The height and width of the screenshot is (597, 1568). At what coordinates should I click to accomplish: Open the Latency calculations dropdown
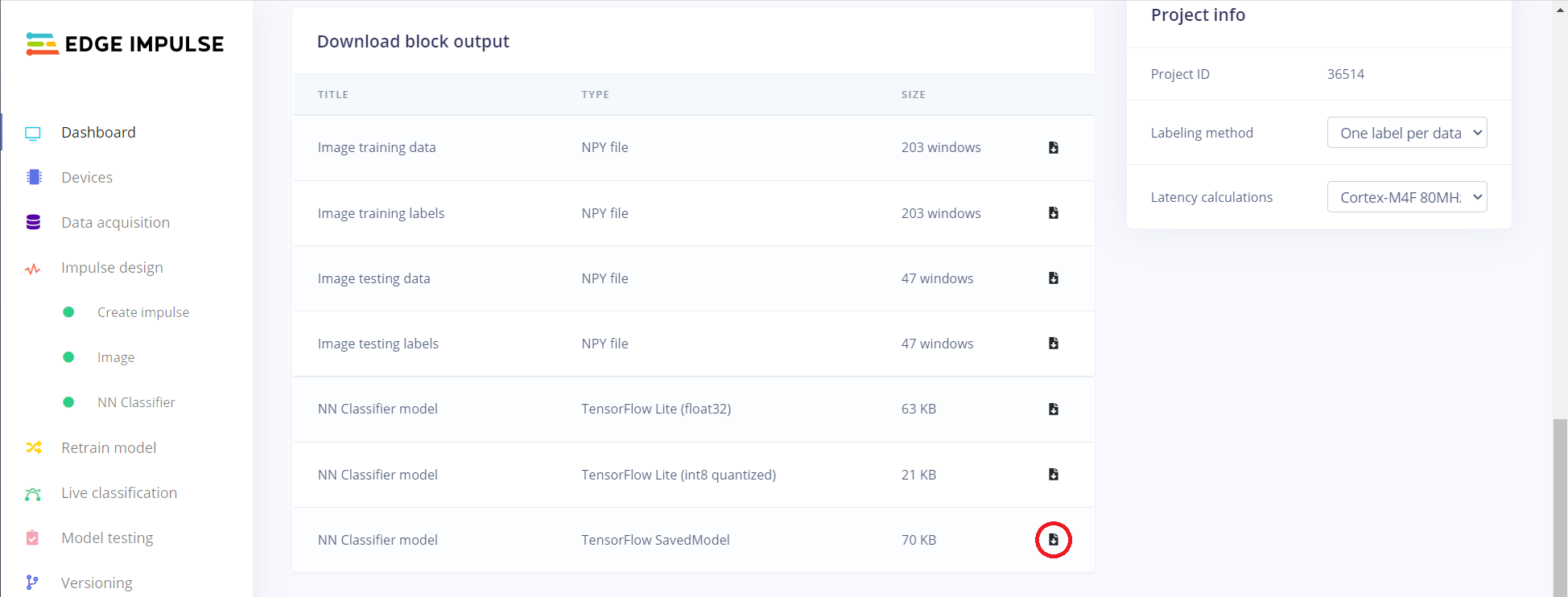coord(1406,197)
